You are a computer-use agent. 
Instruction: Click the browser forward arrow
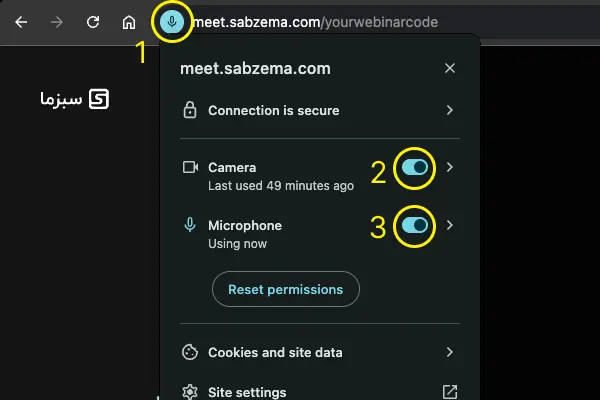tap(57, 21)
